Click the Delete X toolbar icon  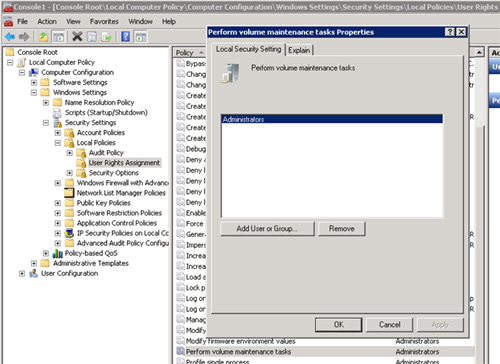(x=77, y=37)
